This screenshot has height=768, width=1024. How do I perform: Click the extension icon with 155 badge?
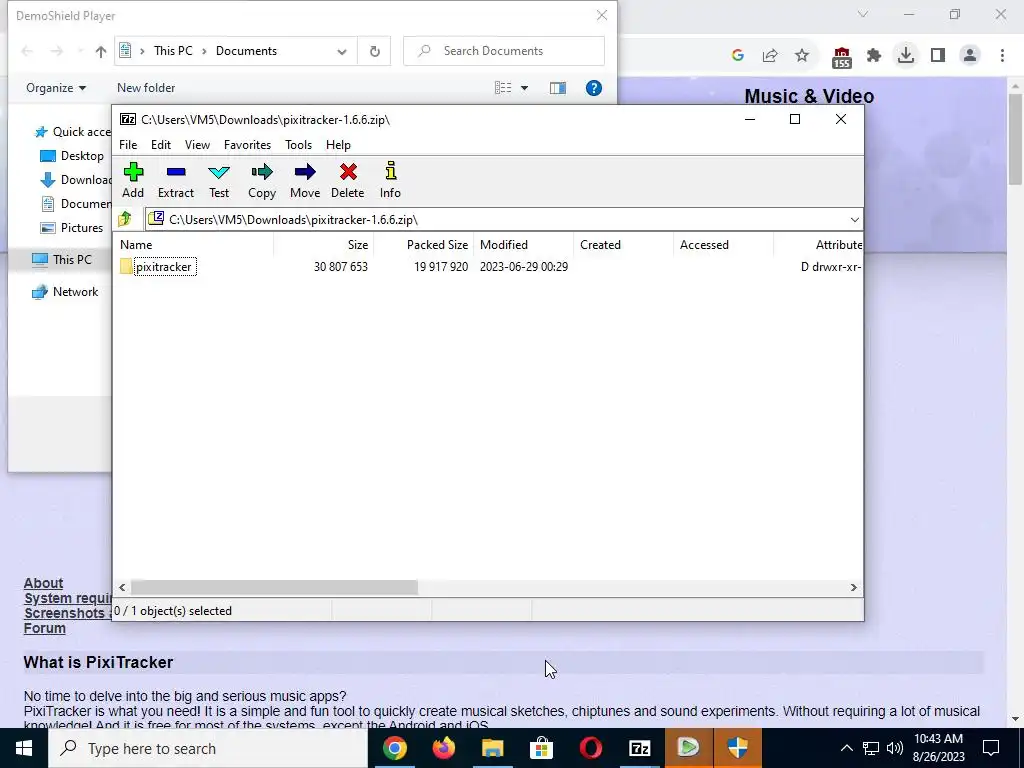(x=842, y=57)
